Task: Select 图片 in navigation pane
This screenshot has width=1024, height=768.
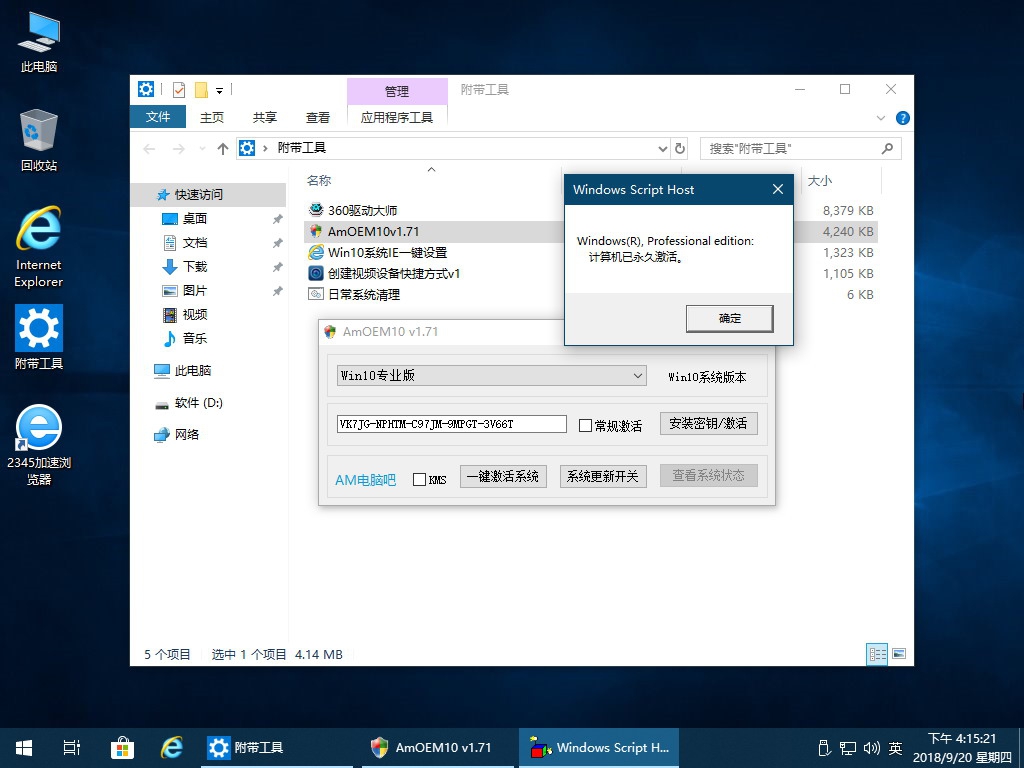Action: tap(195, 291)
